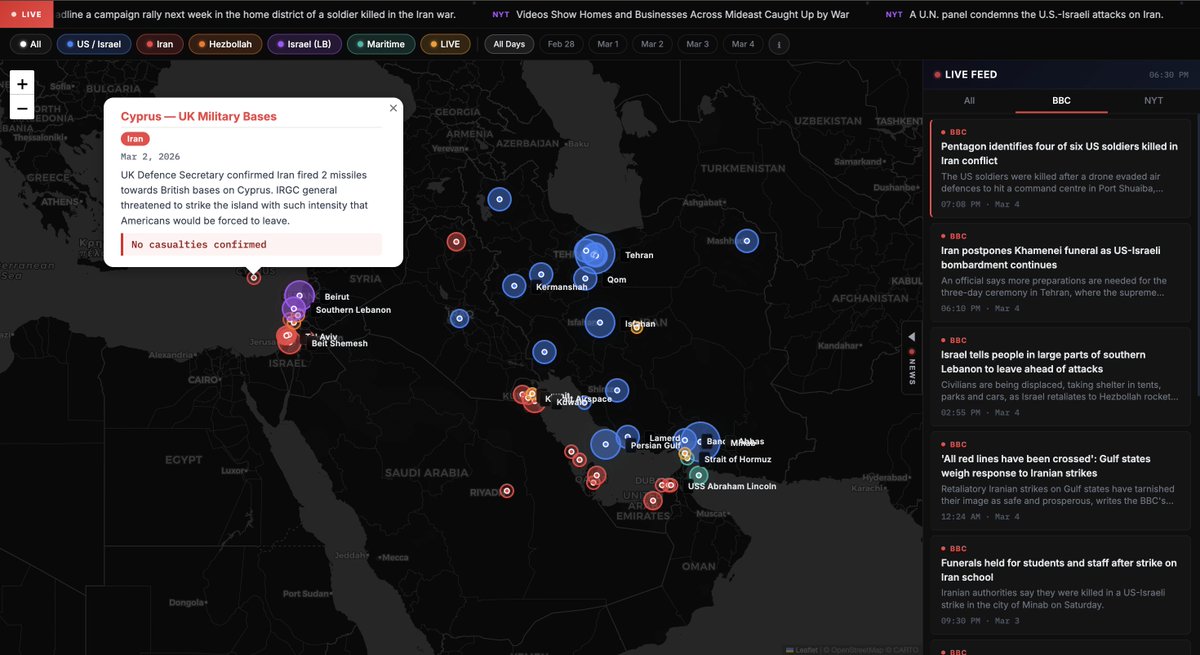Click the red LIVE badge in ticker
The height and width of the screenshot is (655, 1200).
(x=26, y=15)
